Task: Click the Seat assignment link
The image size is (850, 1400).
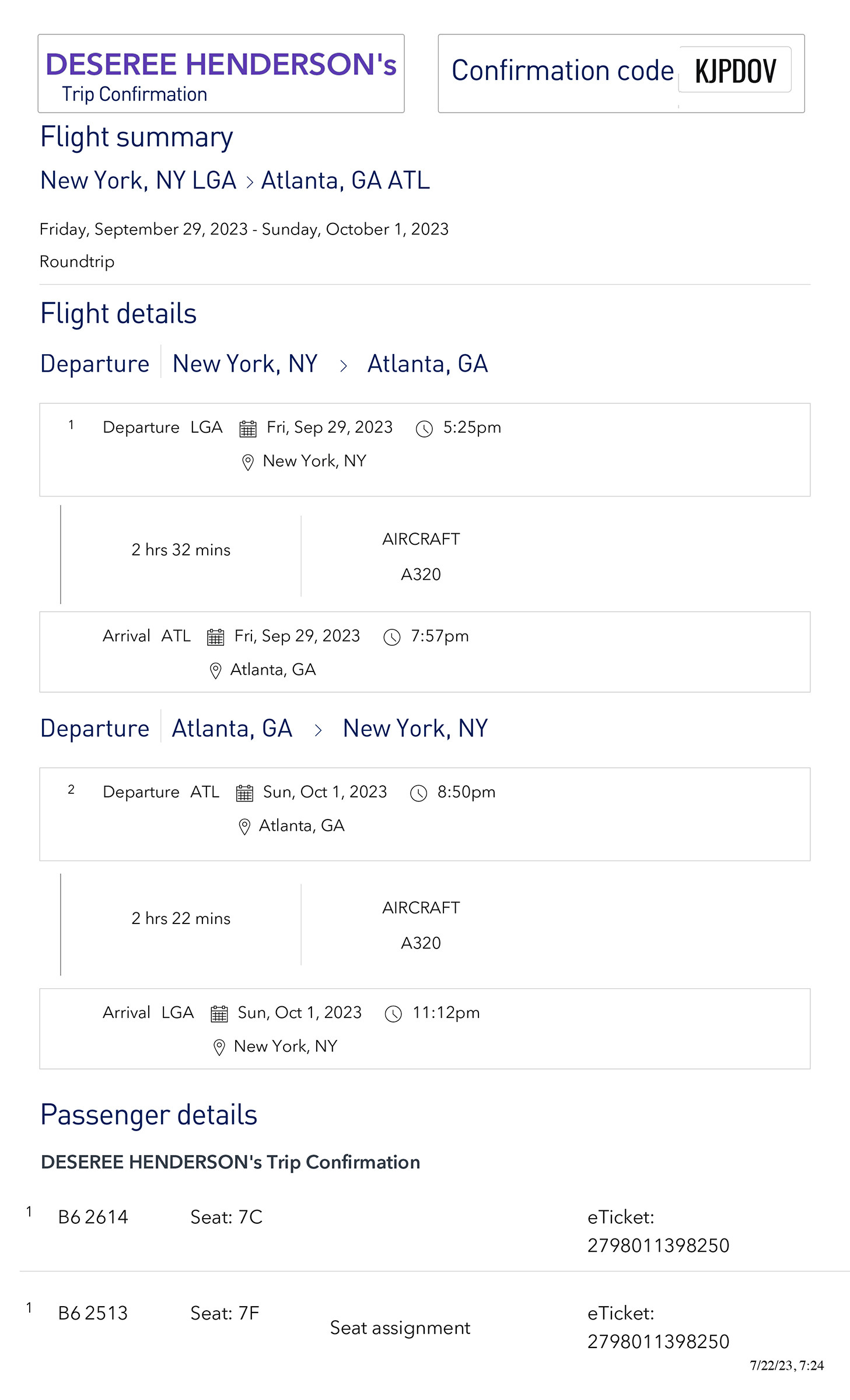Action: (x=400, y=1328)
